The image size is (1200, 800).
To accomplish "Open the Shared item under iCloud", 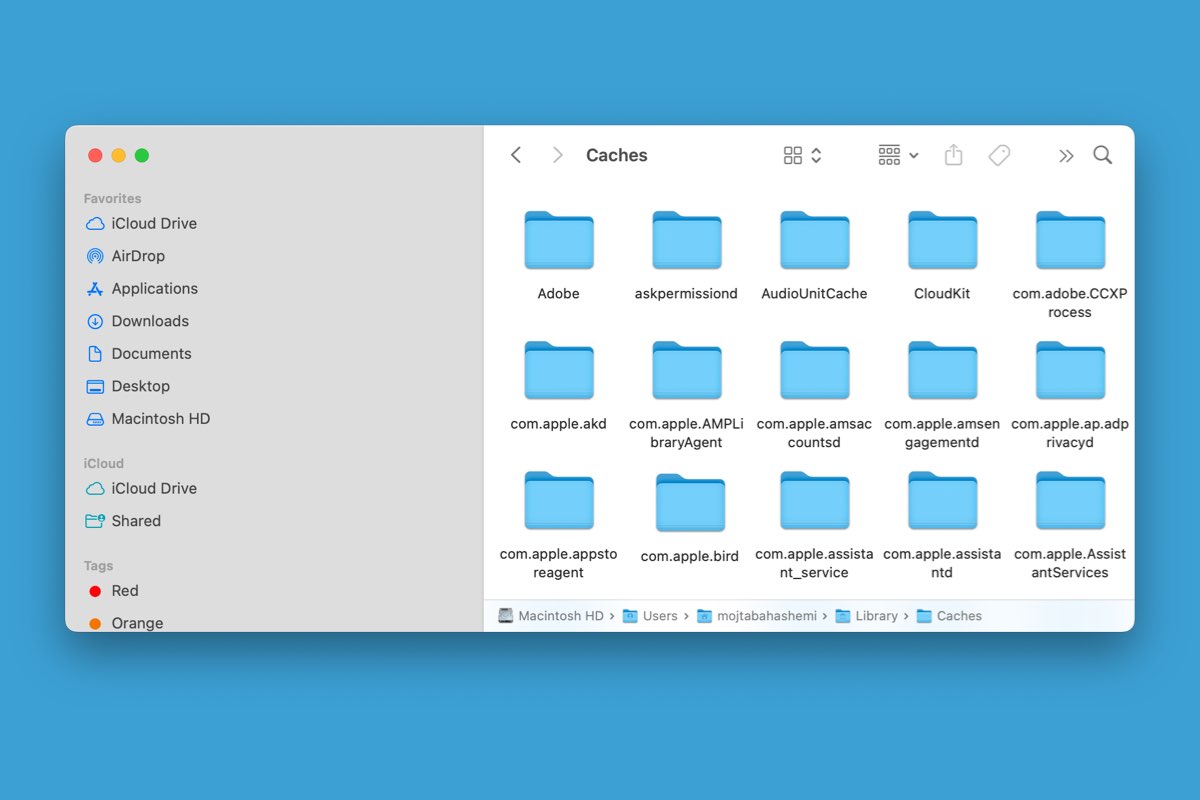I will [x=135, y=521].
